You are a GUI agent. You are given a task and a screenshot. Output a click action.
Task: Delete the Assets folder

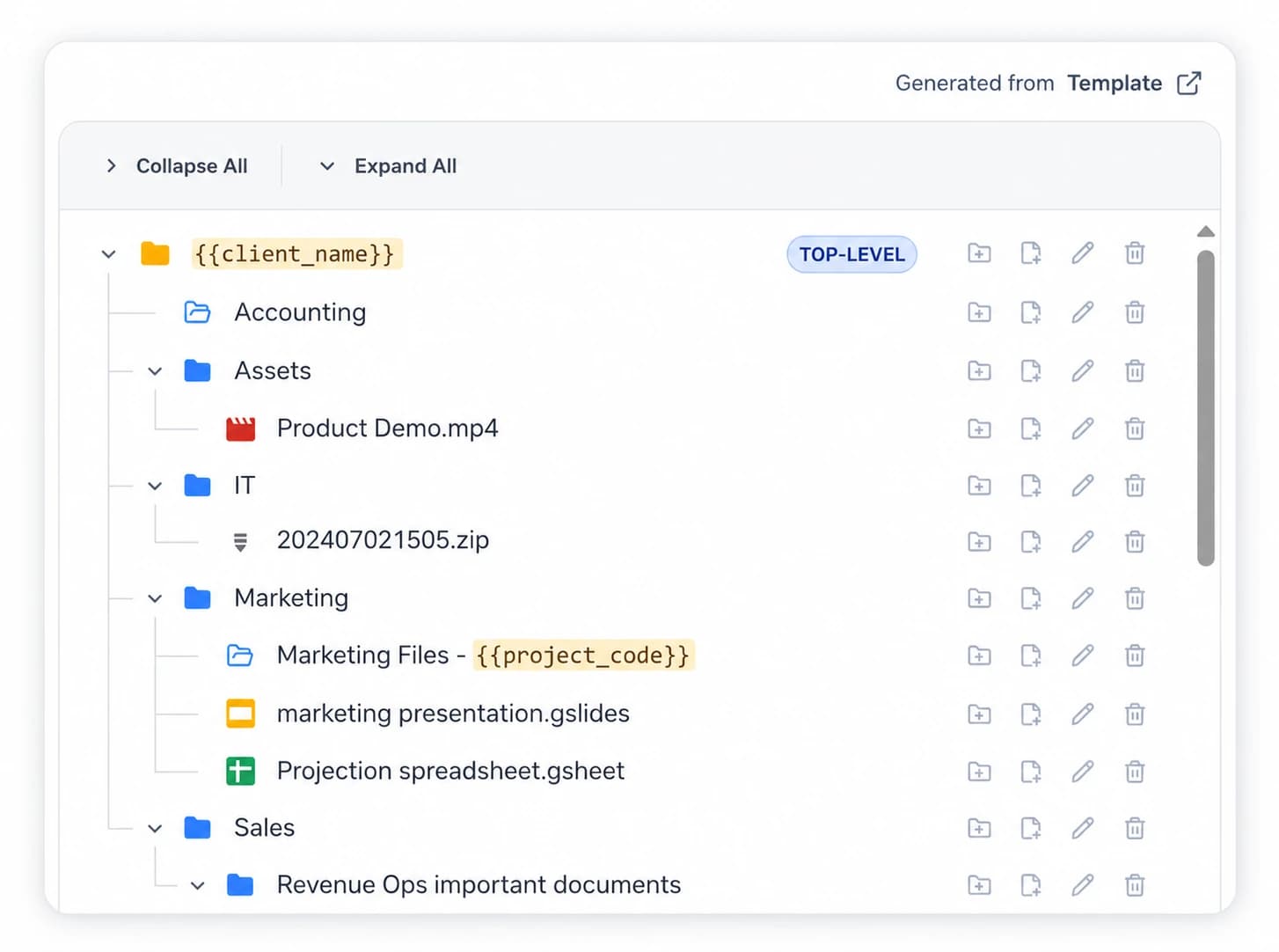1135,371
